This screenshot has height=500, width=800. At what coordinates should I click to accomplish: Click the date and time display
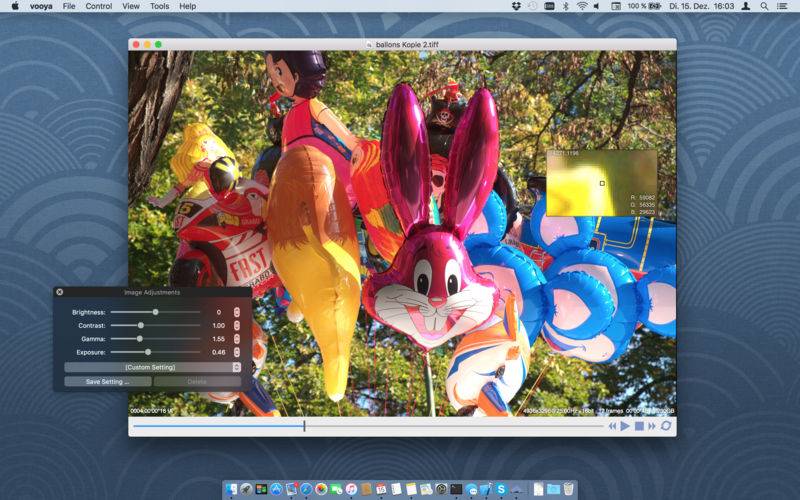[702, 6]
